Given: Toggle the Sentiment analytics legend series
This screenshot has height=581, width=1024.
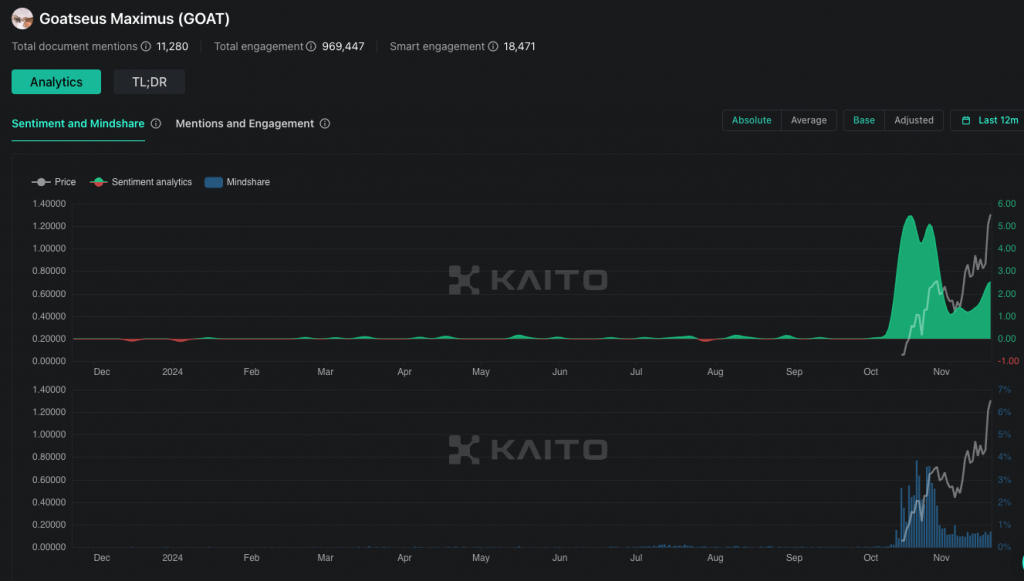Looking at the screenshot, I should (x=141, y=182).
